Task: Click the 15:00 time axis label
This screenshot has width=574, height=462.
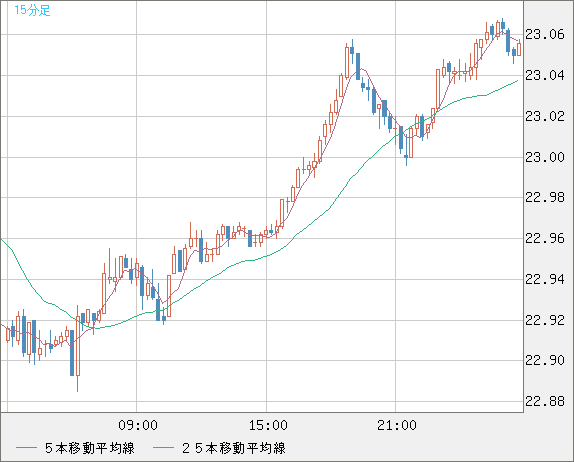Action: 268,425
